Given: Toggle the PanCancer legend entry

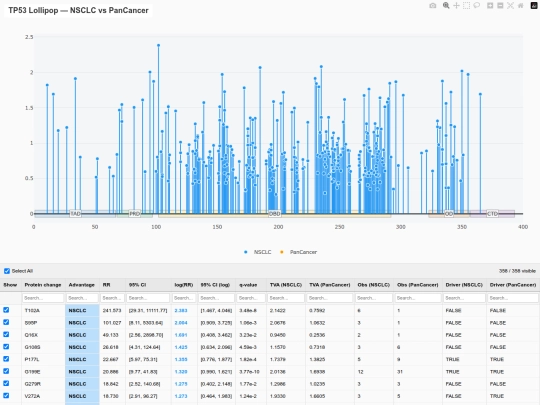Looking at the screenshot, I should pos(299,252).
